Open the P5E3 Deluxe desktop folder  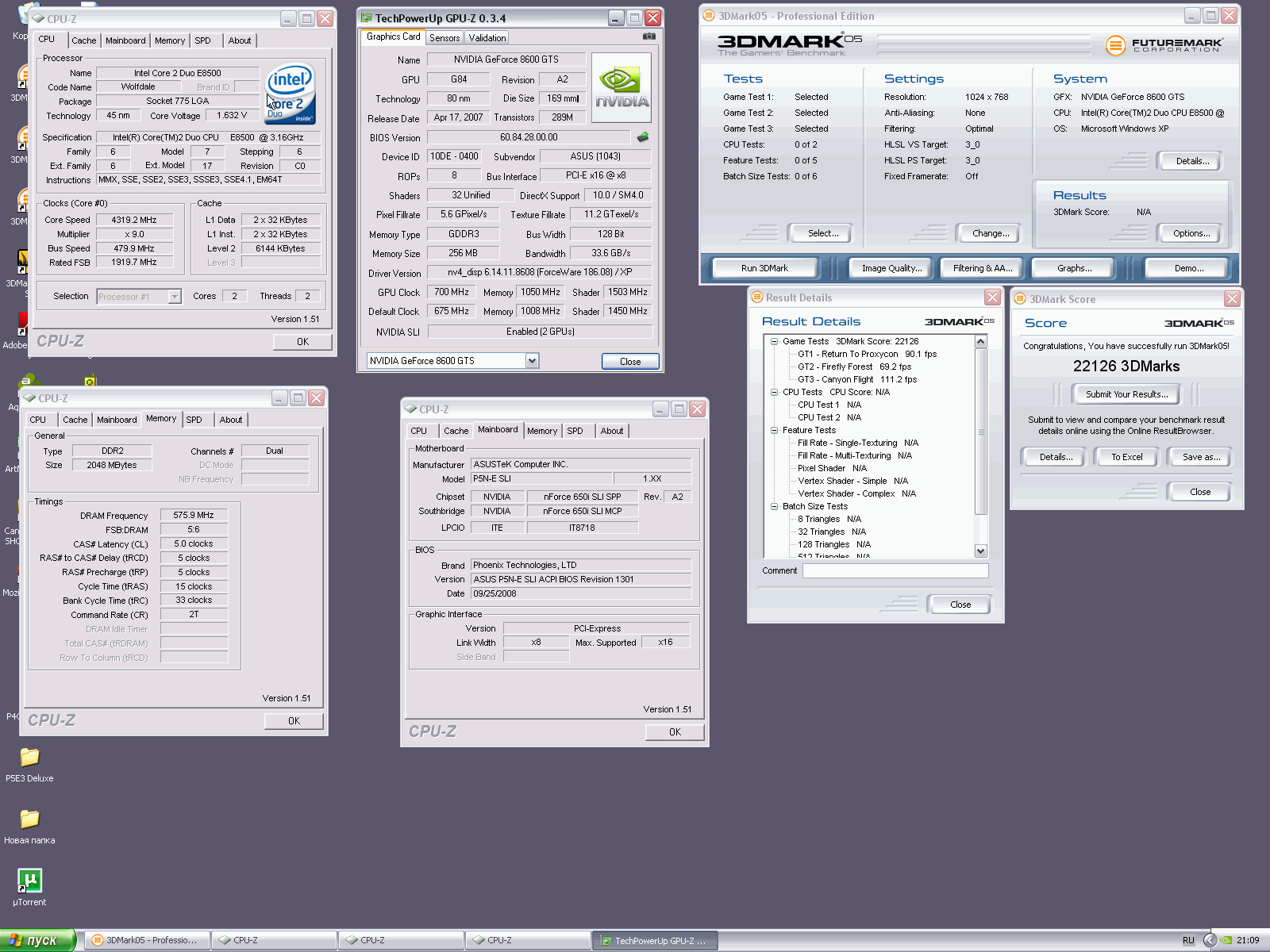pyautogui.click(x=29, y=765)
